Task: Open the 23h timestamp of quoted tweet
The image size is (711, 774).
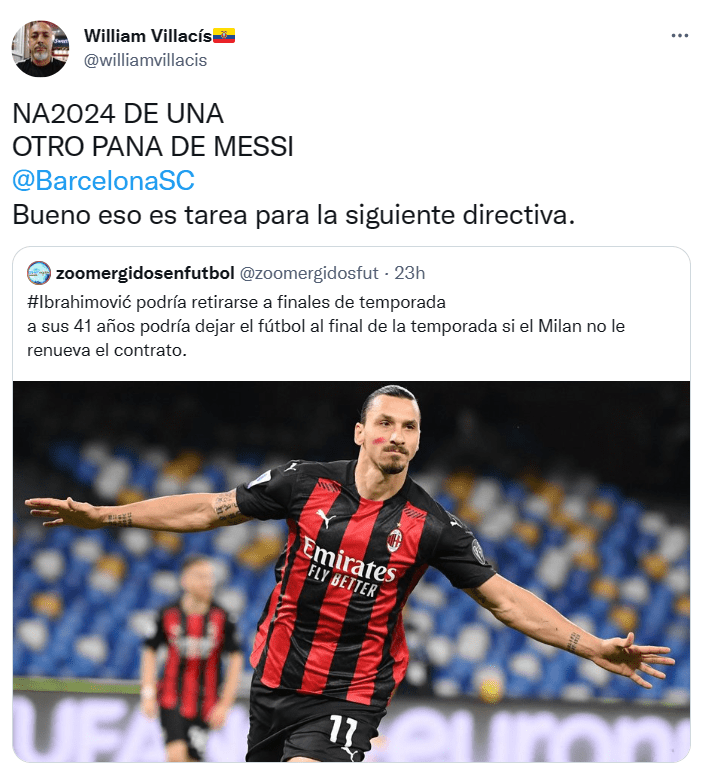Action: pos(409,273)
